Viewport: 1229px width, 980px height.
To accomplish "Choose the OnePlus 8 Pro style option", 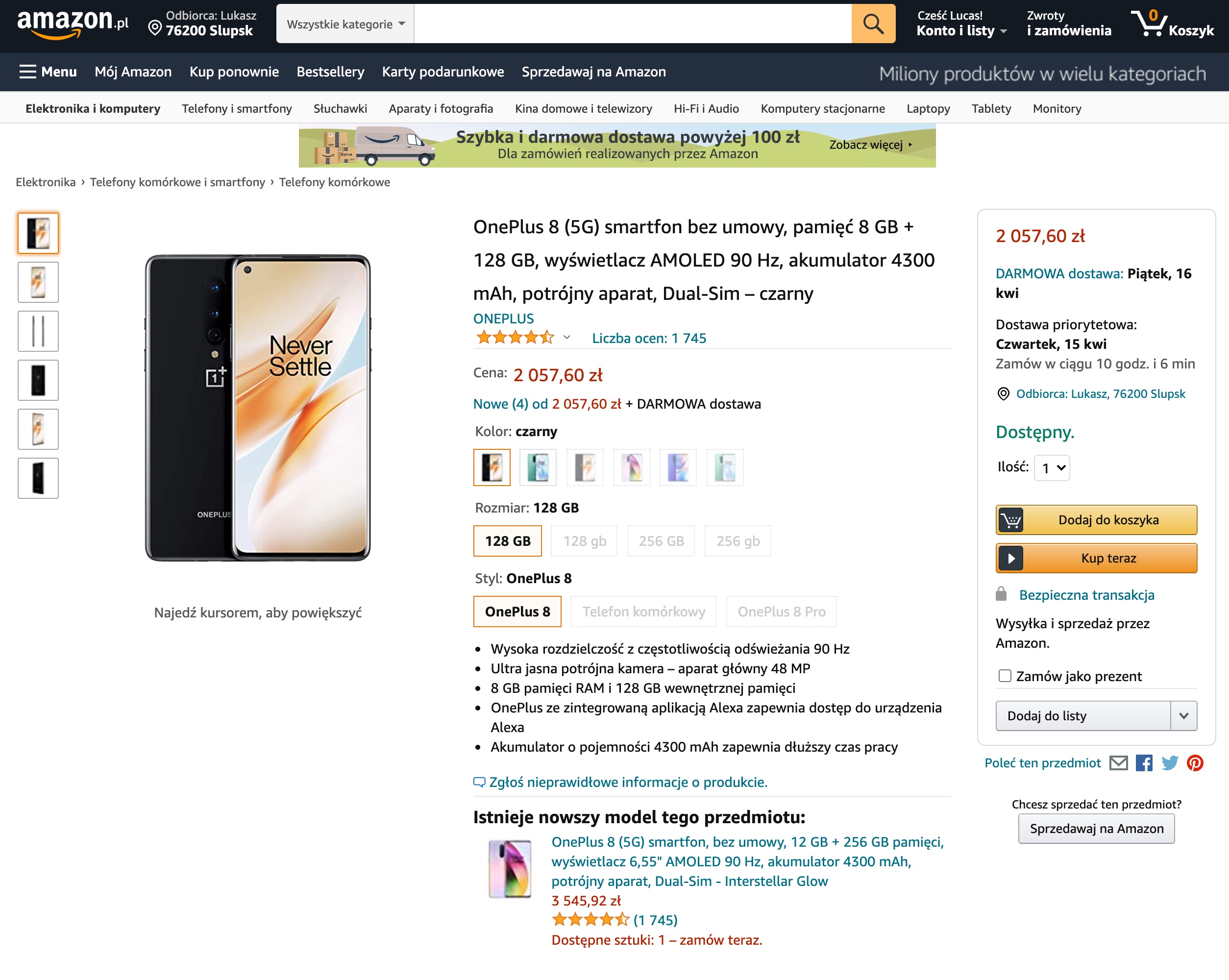I will coord(781,611).
